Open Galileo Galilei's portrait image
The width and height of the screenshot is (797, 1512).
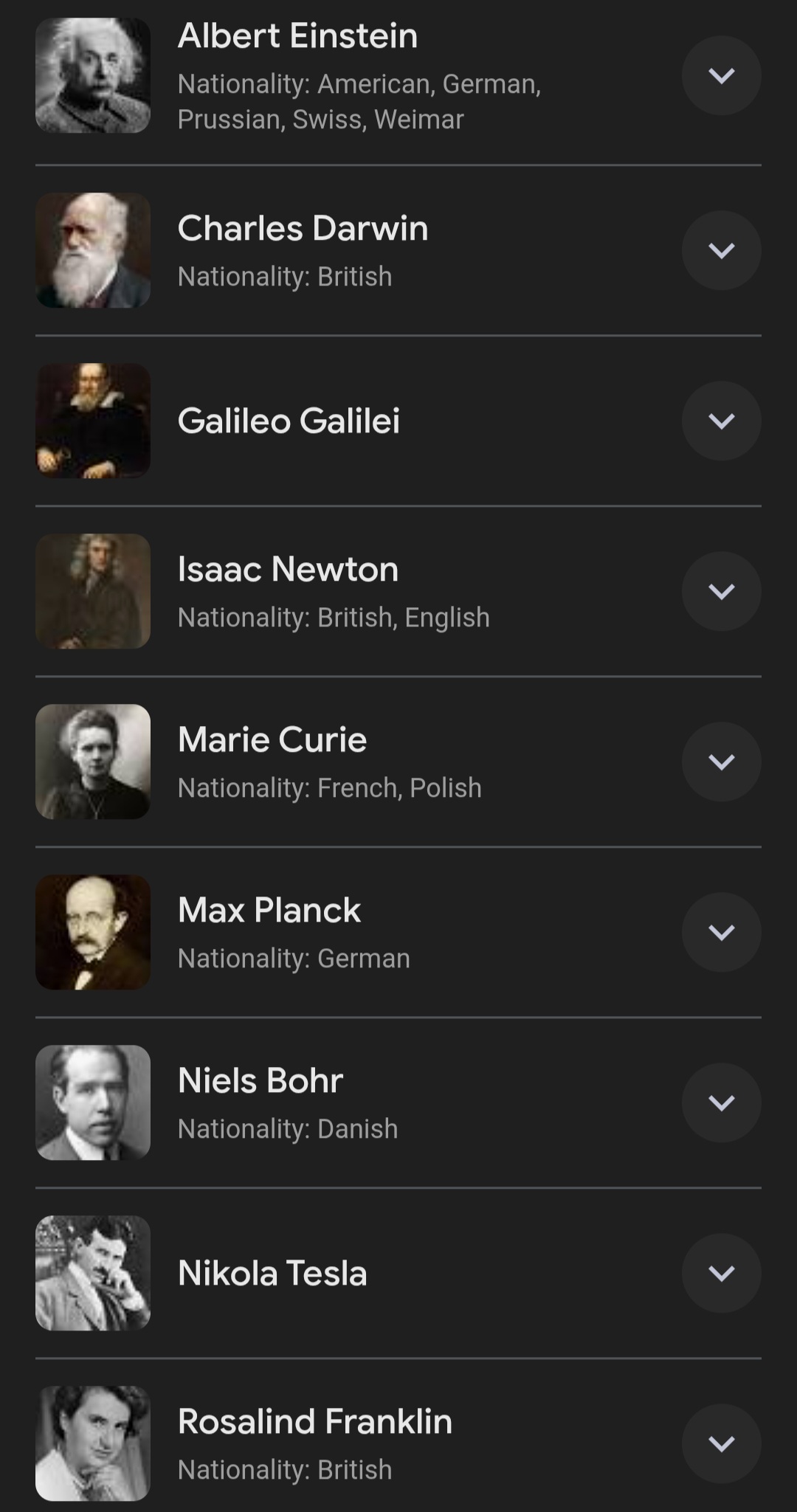coord(93,421)
